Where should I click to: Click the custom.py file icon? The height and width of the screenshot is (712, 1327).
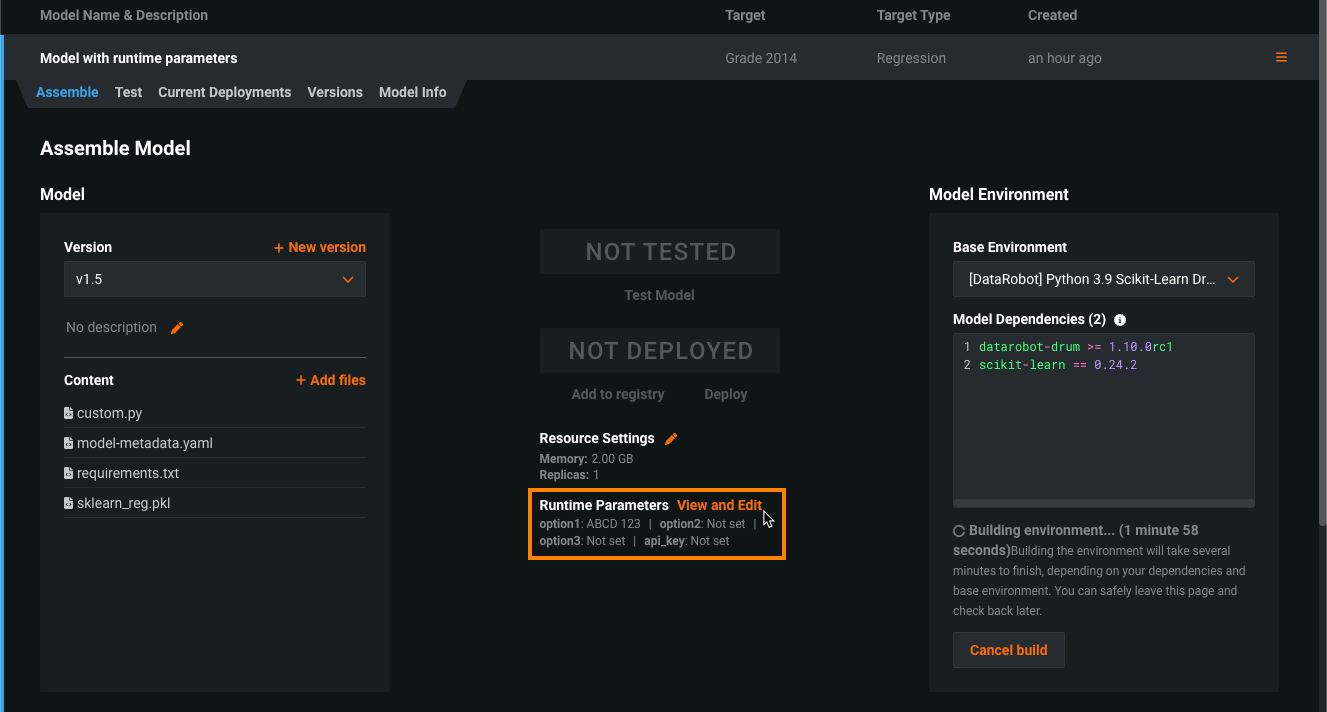[68, 413]
